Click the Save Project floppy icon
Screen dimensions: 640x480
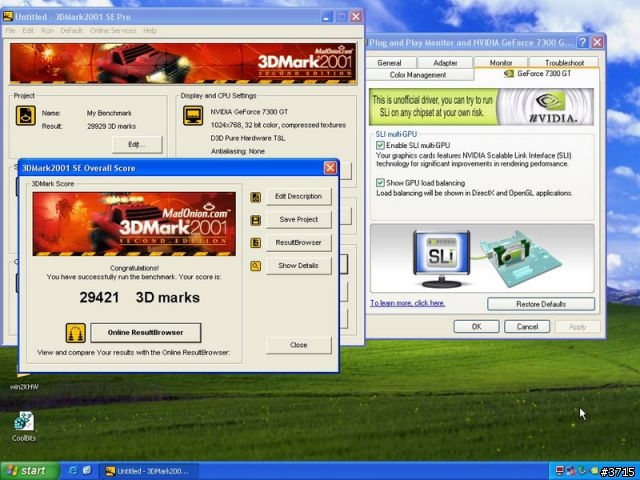256,220
